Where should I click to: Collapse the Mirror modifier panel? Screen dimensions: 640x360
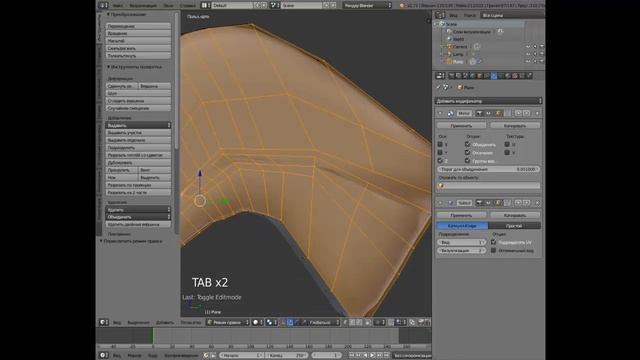[440, 113]
